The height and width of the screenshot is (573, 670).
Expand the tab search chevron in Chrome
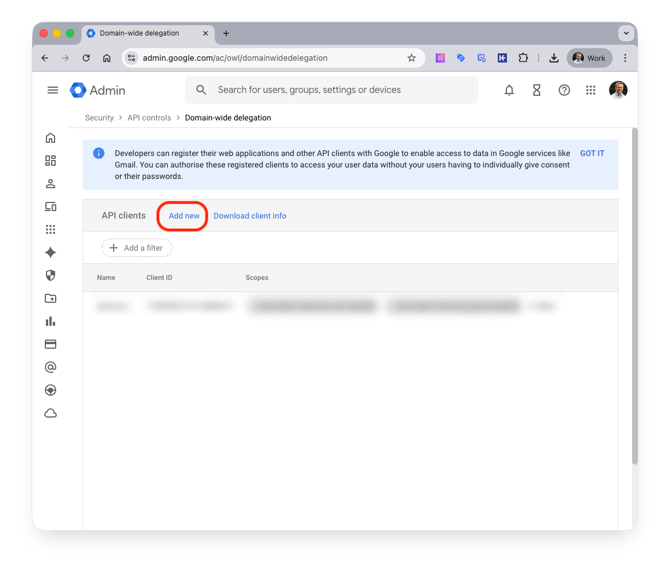tap(626, 33)
